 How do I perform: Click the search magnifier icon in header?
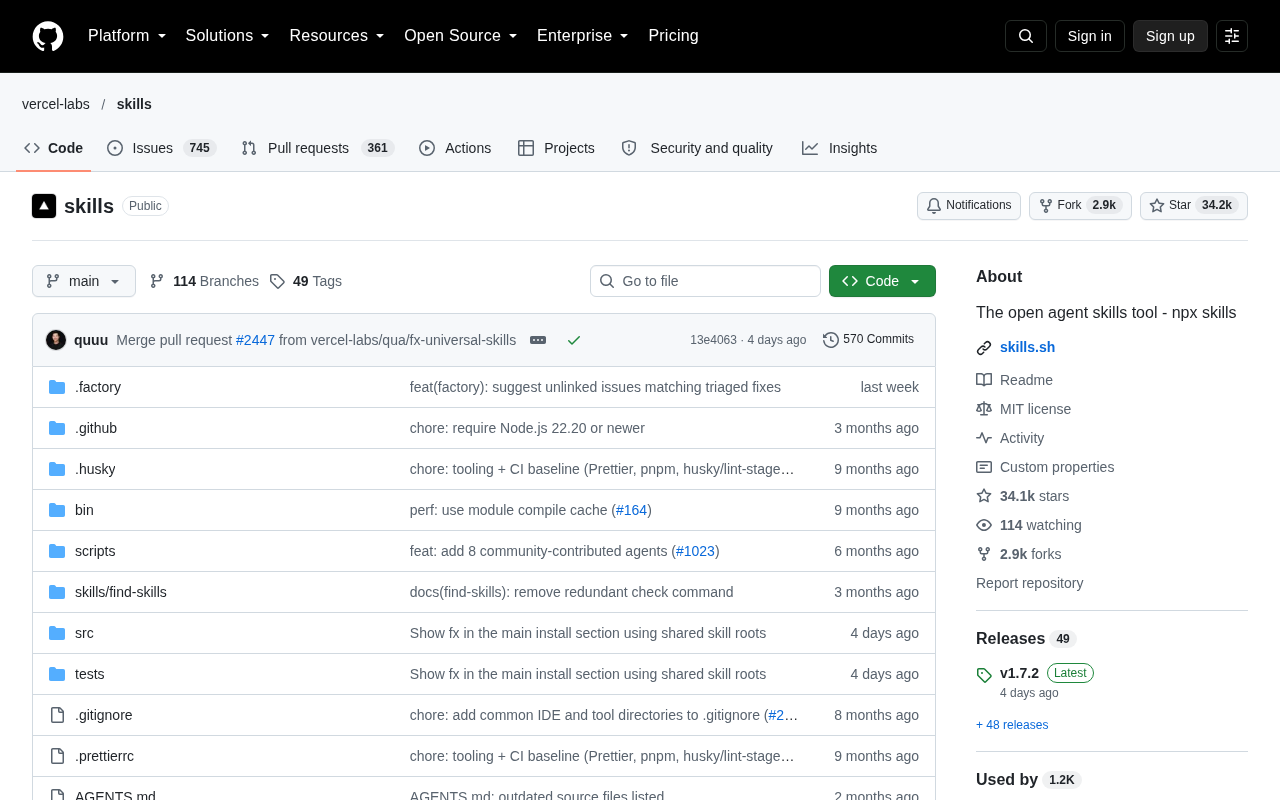pos(1026,36)
